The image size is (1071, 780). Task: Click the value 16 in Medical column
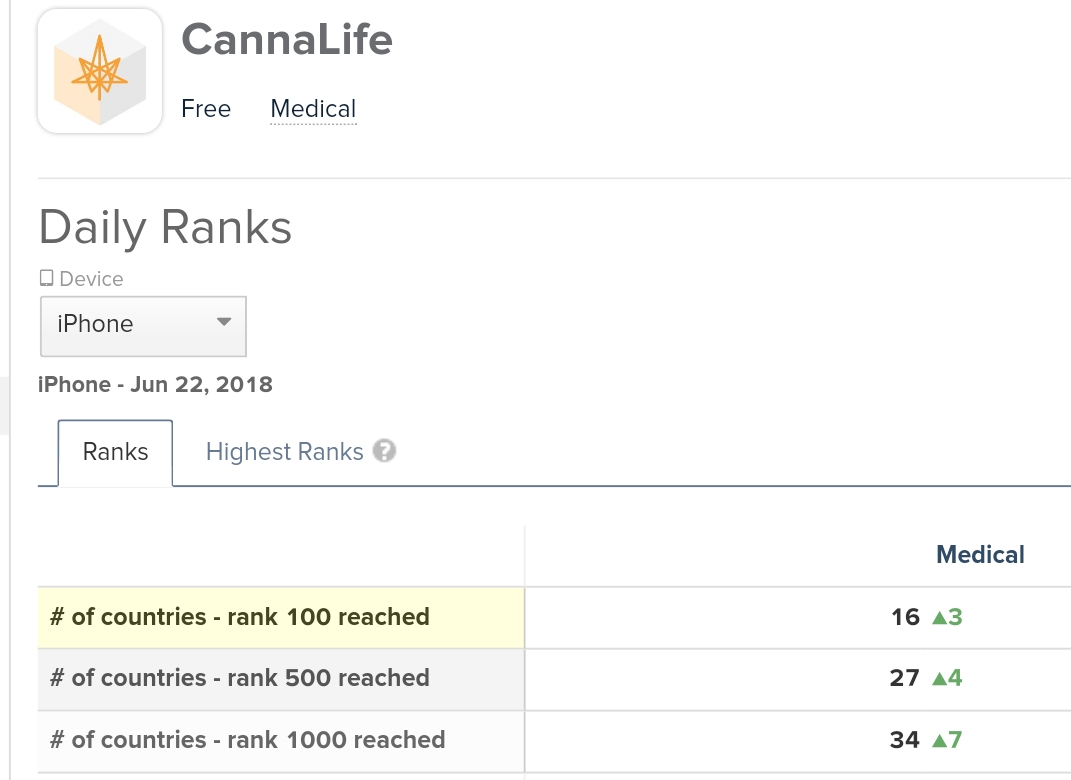[905, 617]
